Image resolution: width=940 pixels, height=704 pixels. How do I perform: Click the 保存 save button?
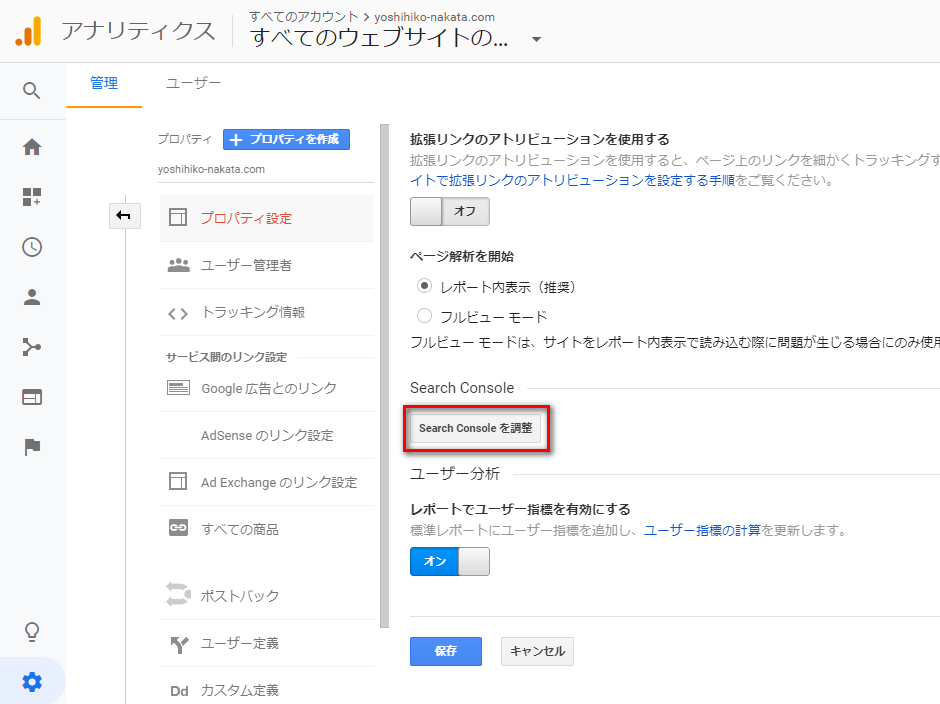(446, 651)
